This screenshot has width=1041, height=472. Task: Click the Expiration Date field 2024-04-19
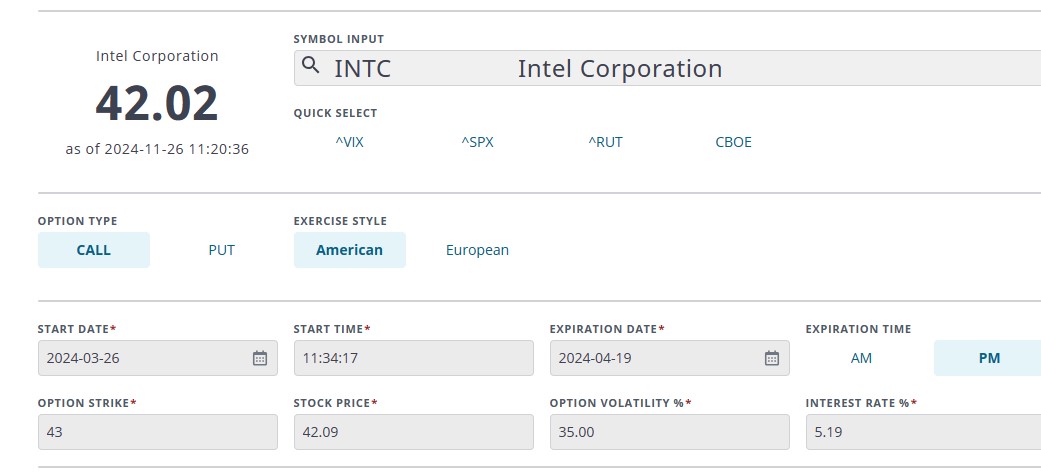pyautogui.click(x=669, y=358)
